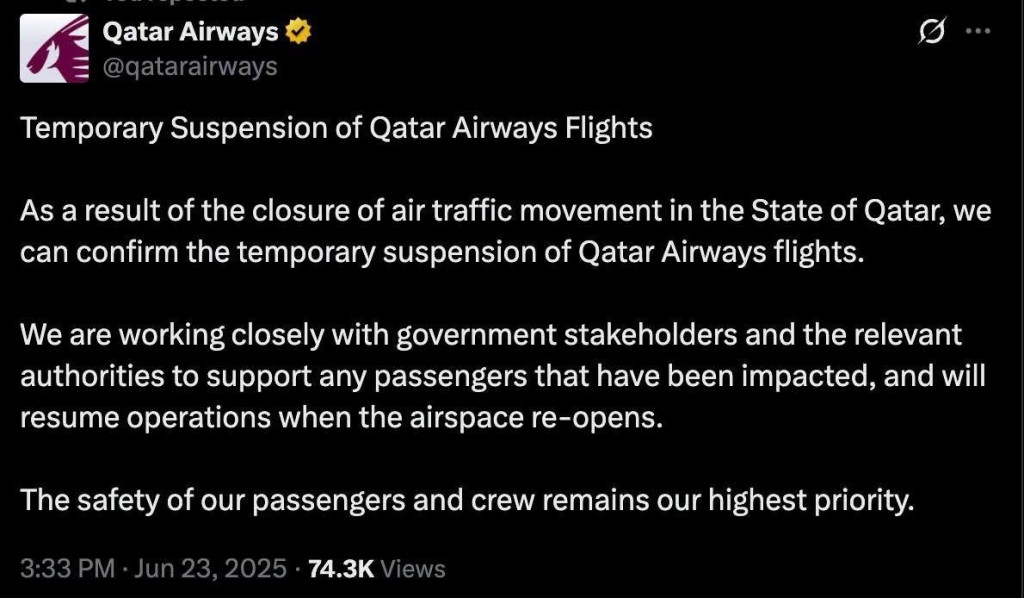Click the phrase "highest priority"
1024x598 pixels.
click(x=811, y=500)
